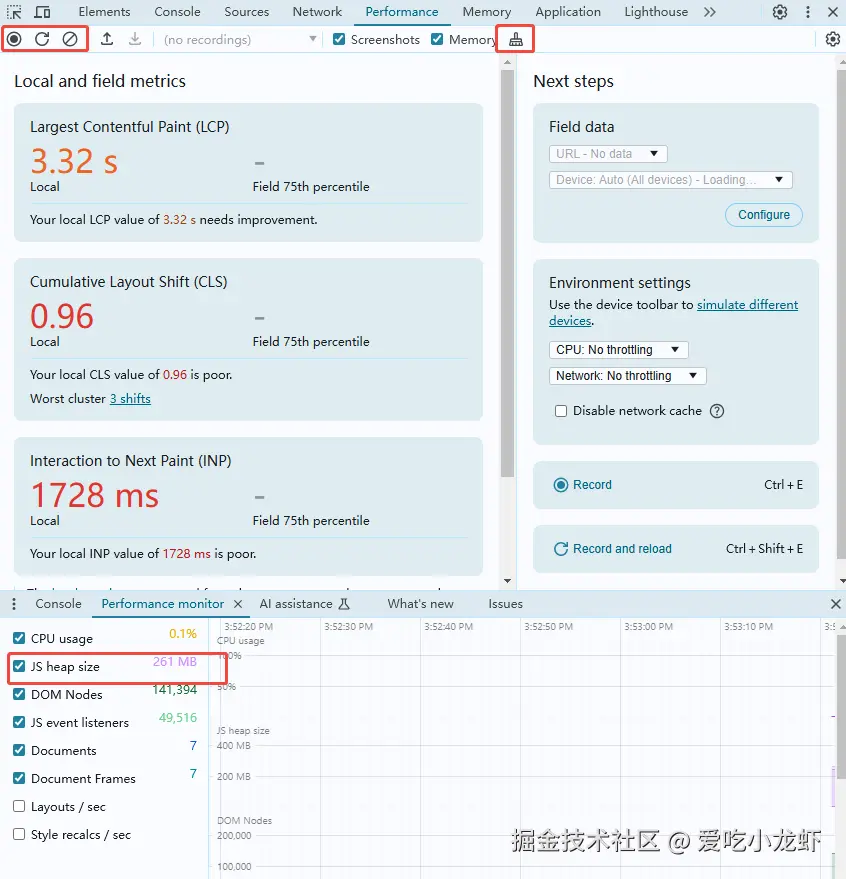Image resolution: width=846 pixels, height=879 pixels.
Task: Start recording with the circle record icon
Action: (x=15, y=39)
